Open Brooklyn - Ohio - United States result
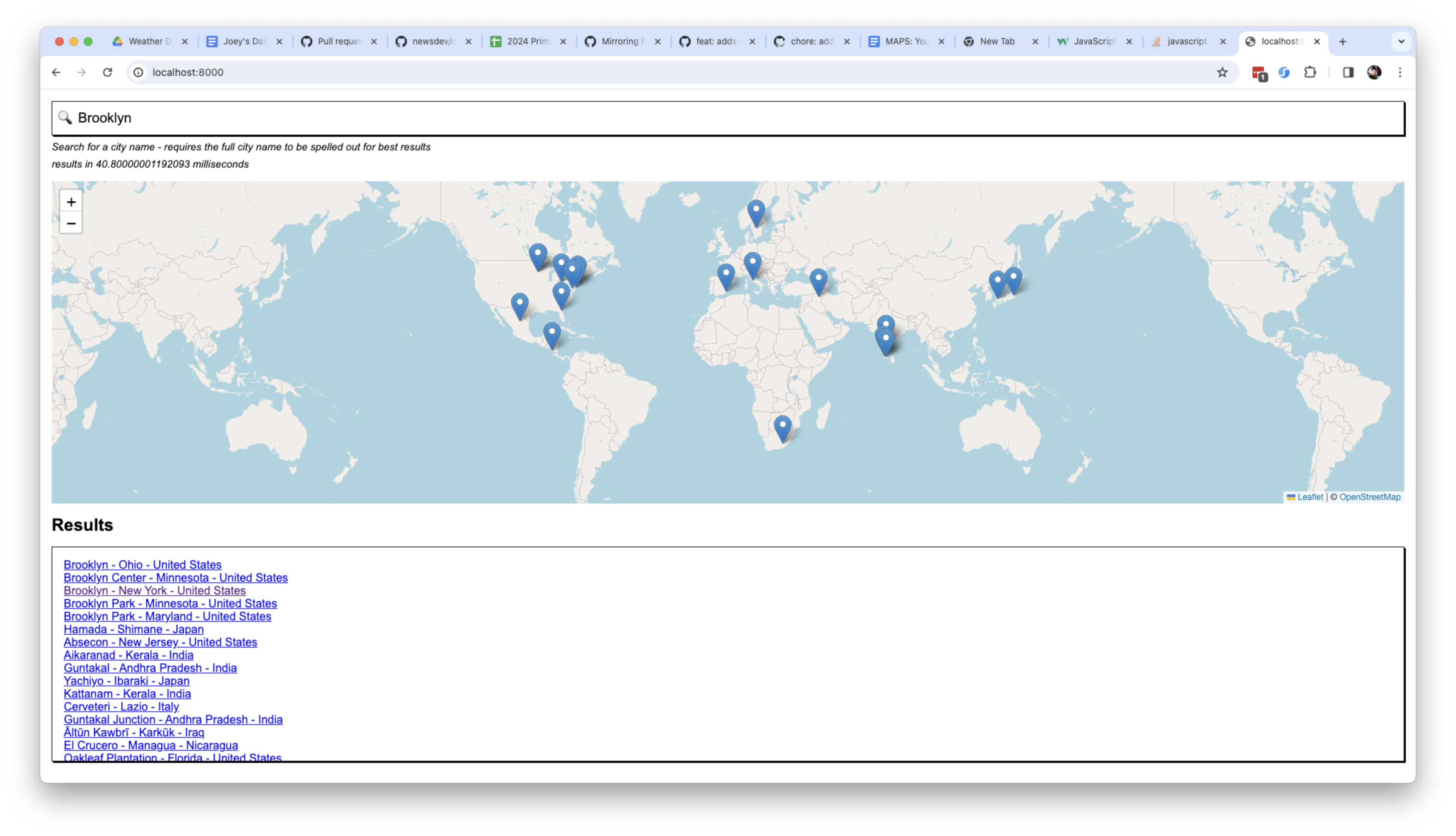Image resolution: width=1456 pixels, height=836 pixels. [x=142, y=564]
